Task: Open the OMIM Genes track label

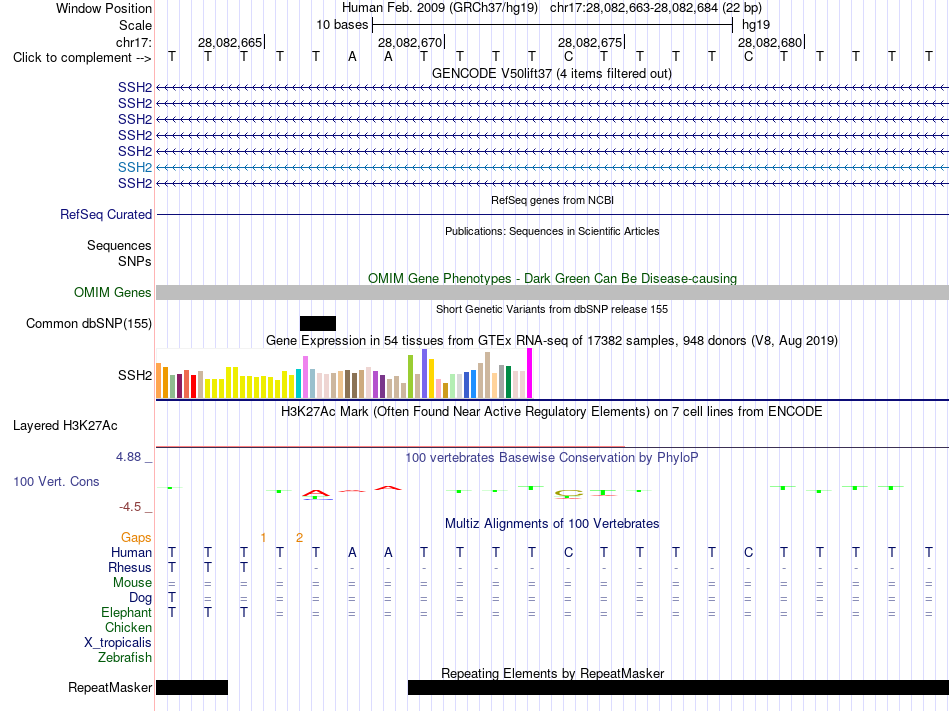Action: pyautogui.click(x=113, y=293)
